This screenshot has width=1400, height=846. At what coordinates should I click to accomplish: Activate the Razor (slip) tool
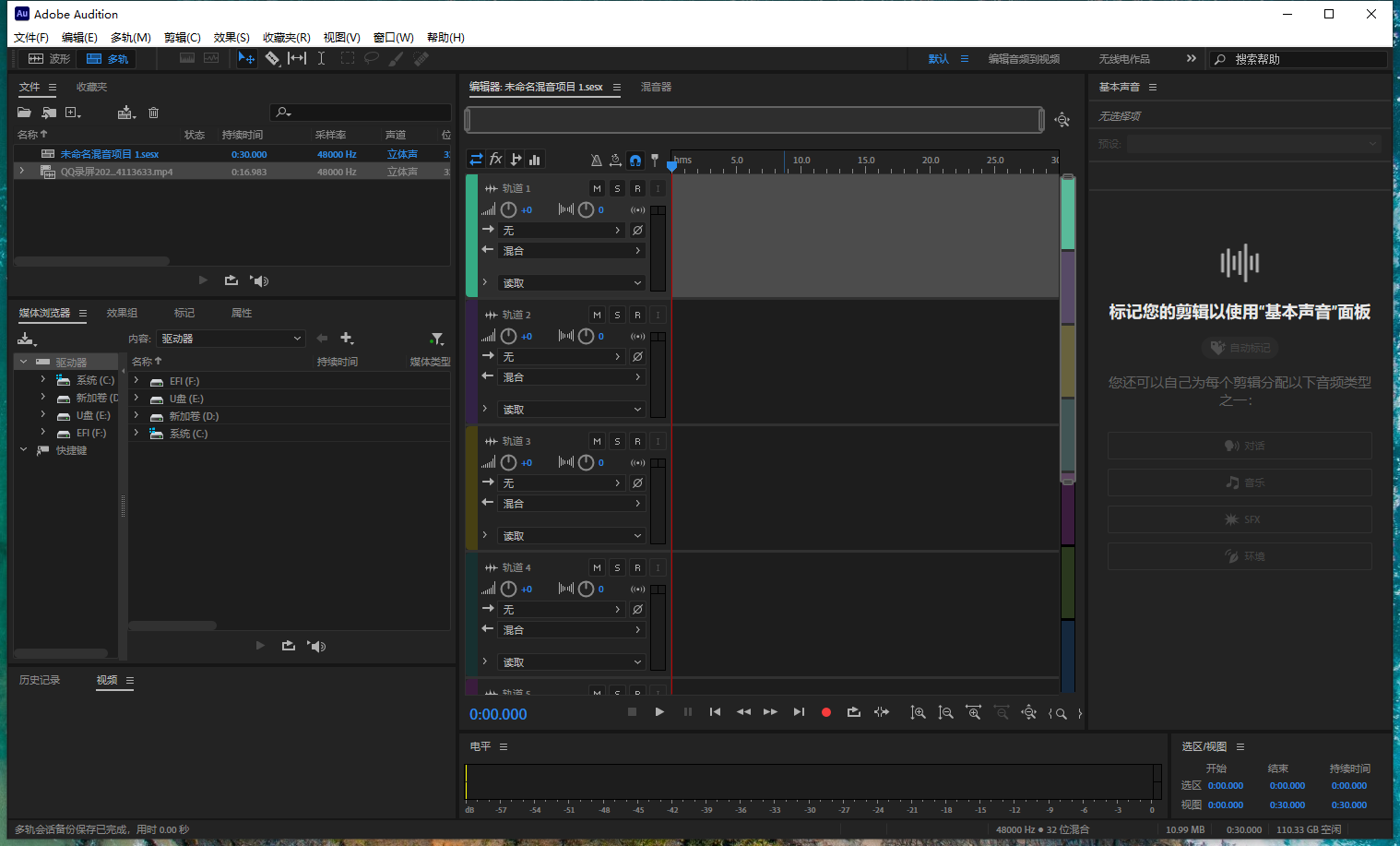coord(273,58)
